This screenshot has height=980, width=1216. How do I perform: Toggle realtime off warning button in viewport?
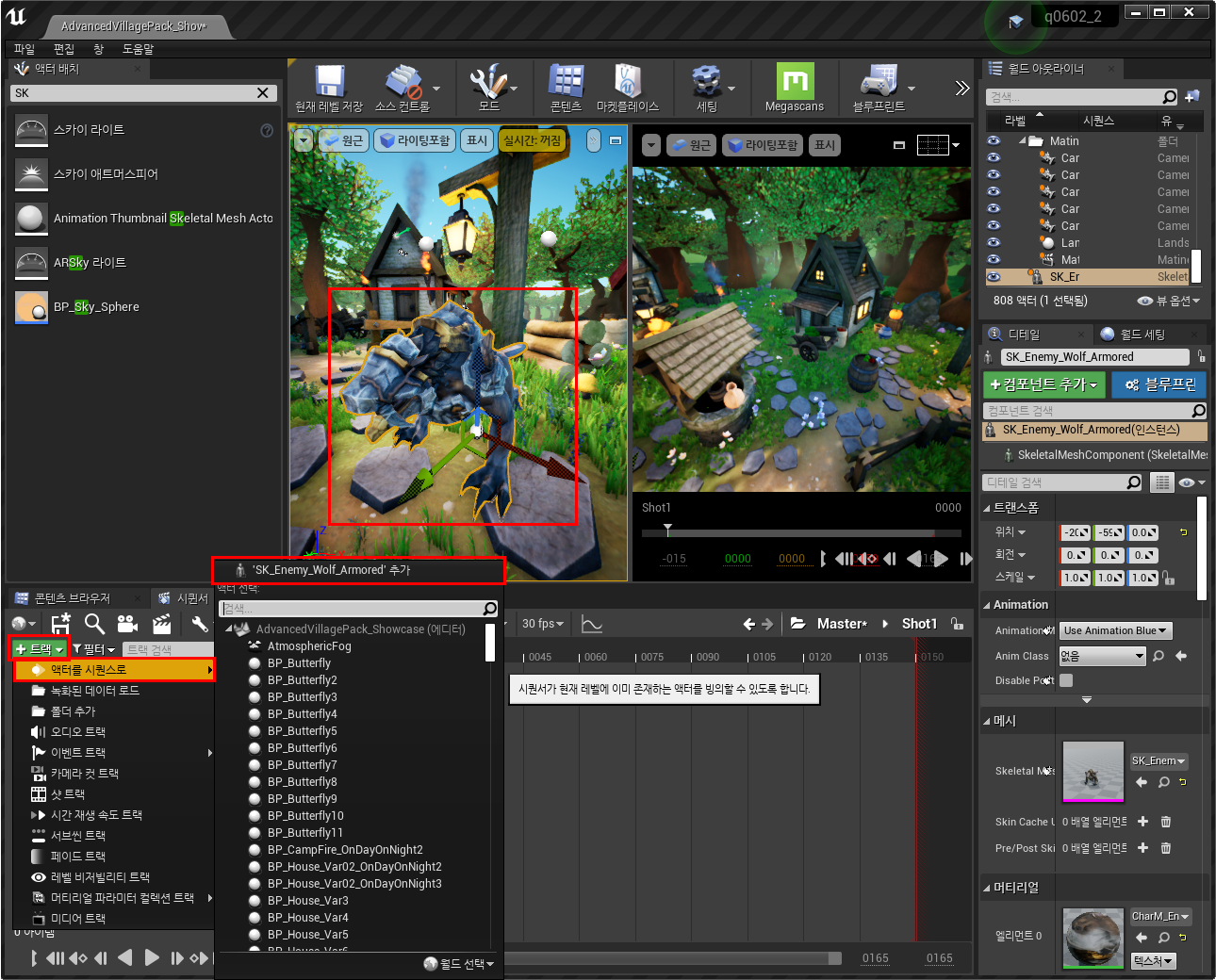click(534, 140)
